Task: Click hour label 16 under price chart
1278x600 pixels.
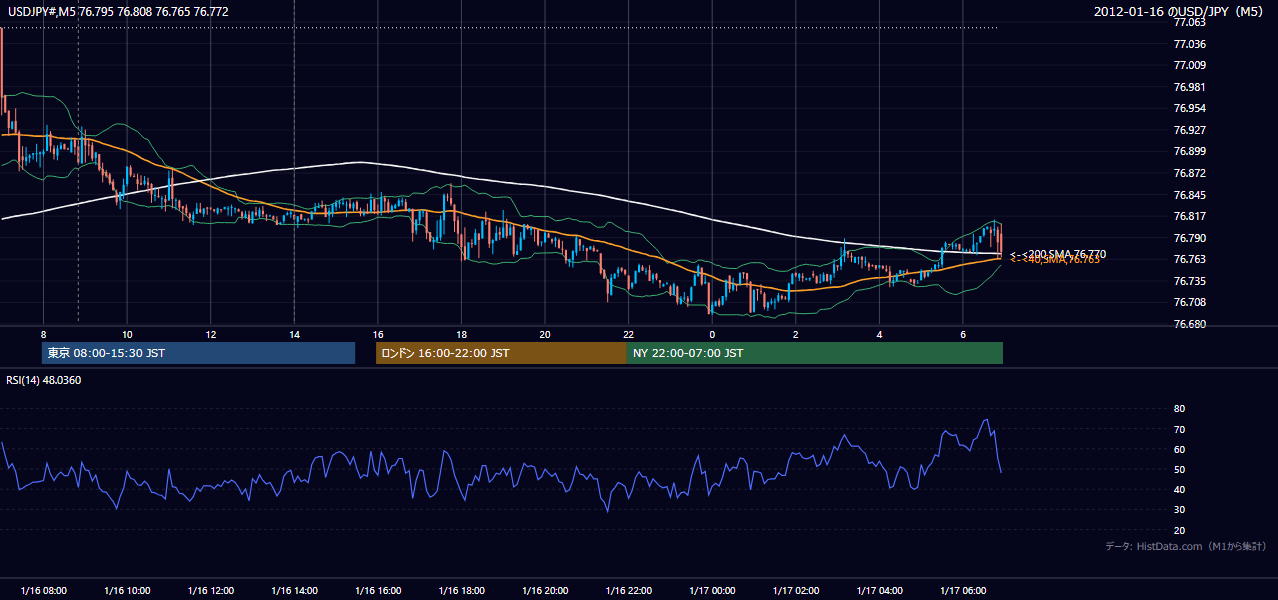Action: (377, 334)
